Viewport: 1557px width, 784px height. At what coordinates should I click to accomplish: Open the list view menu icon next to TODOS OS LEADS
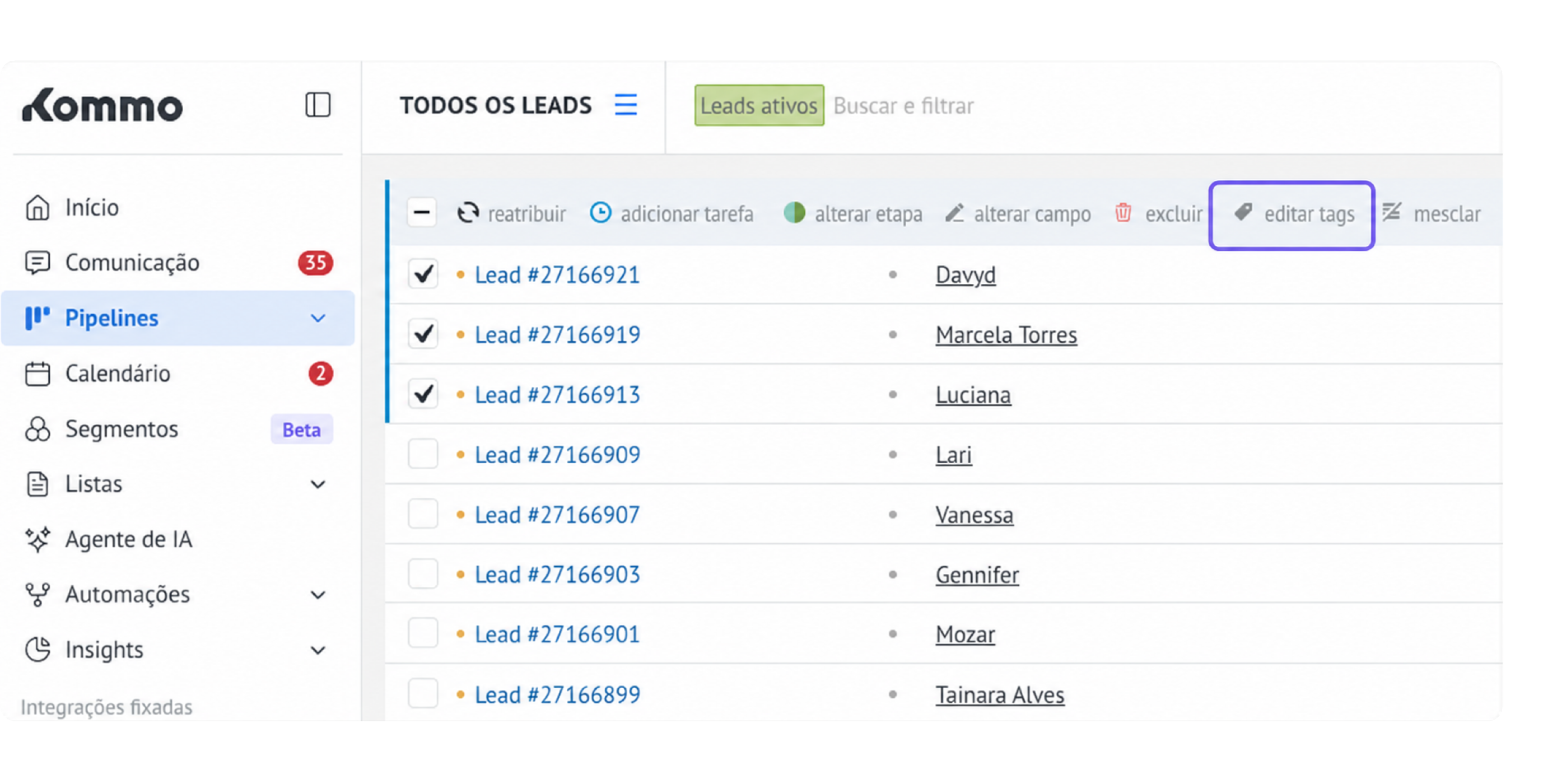pyautogui.click(x=626, y=105)
